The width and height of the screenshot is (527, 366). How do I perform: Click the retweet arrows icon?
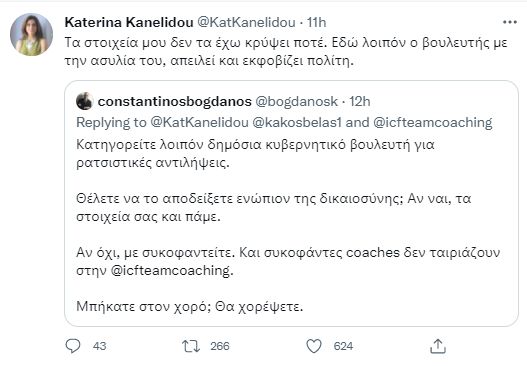191,346
